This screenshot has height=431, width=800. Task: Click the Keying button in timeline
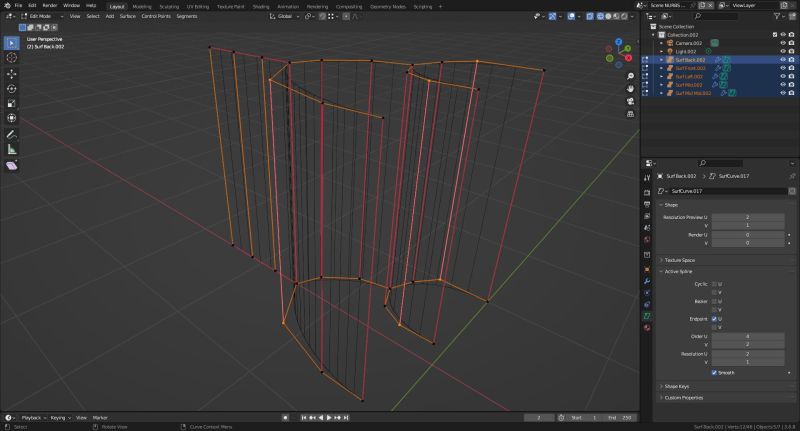(60, 418)
